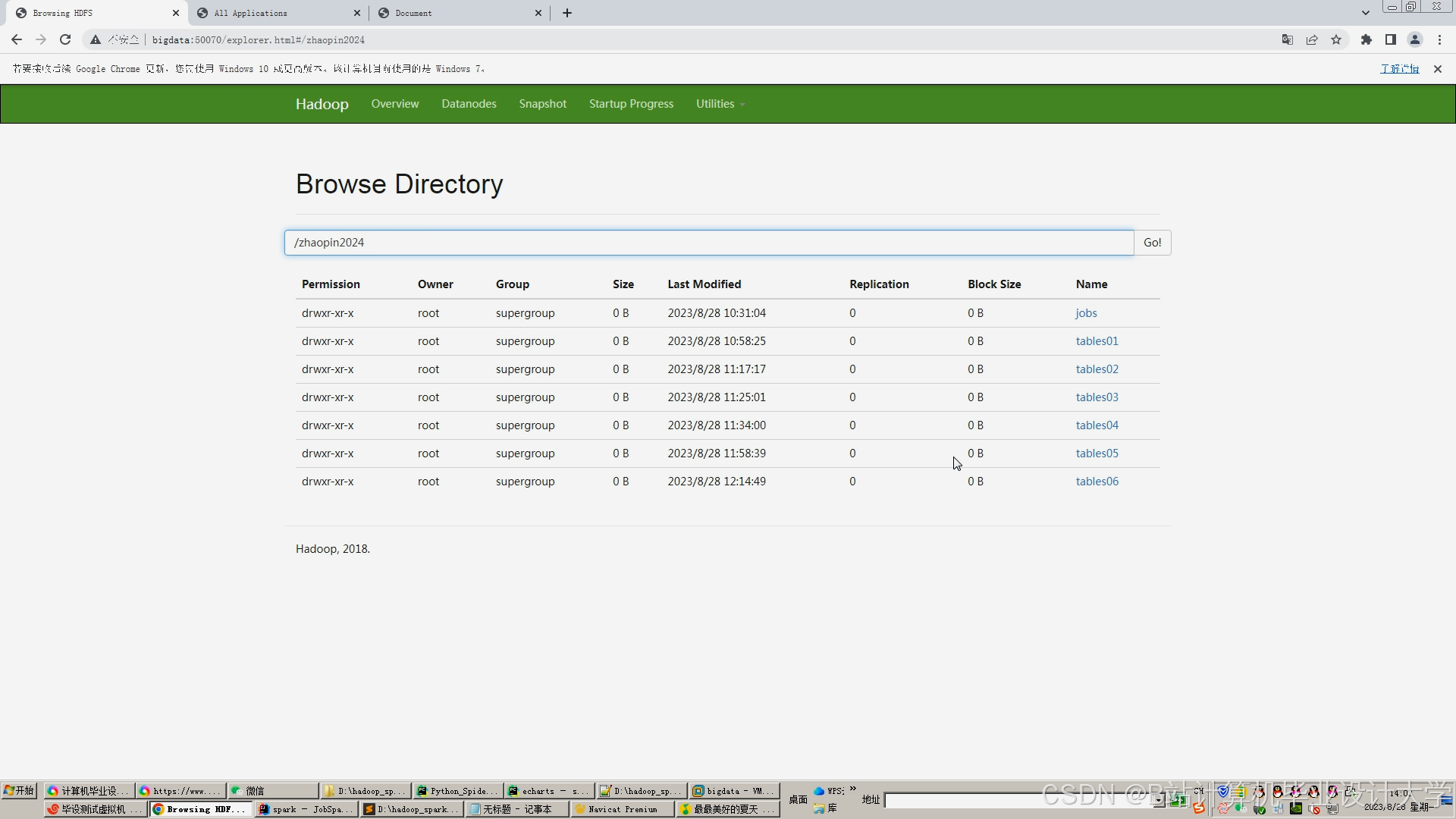The image size is (1456, 819).
Task: Click share page icon in address bar
Action: 1312,39
